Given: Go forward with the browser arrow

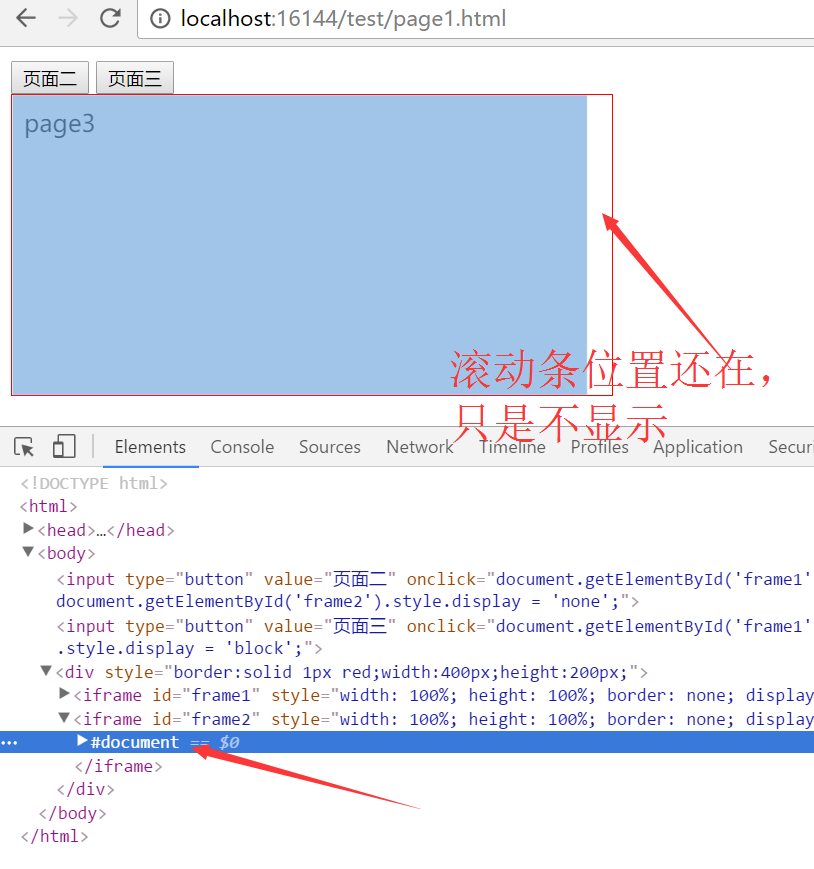Looking at the screenshot, I should point(68,18).
